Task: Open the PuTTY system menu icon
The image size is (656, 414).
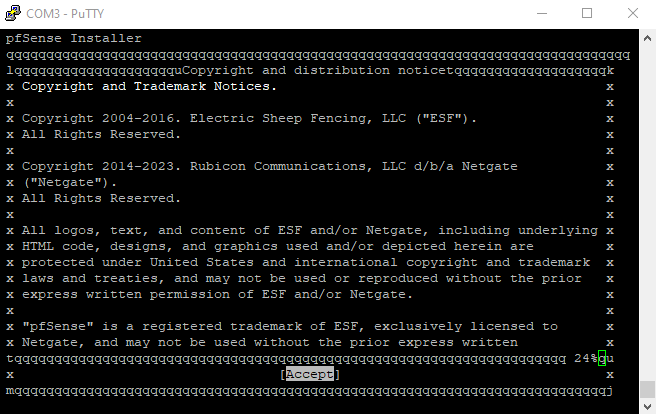Action: click(x=13, y=13)
